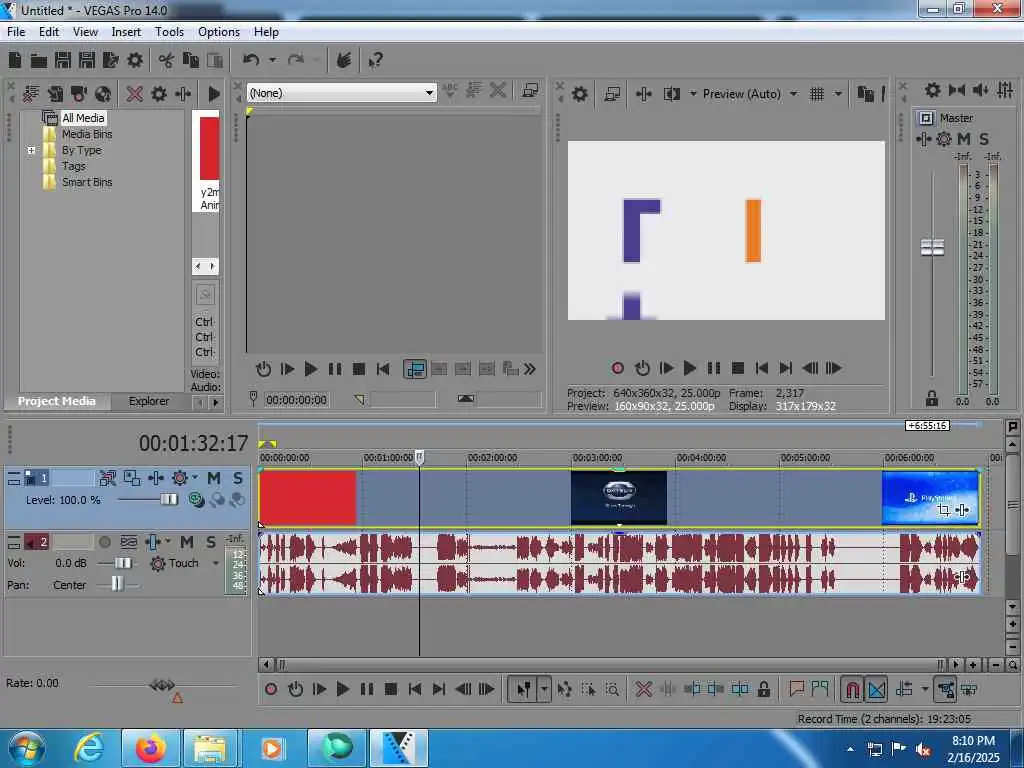Select the Smart Bins folder
This screenshot has width=1024, height=768.
(87, 182)
